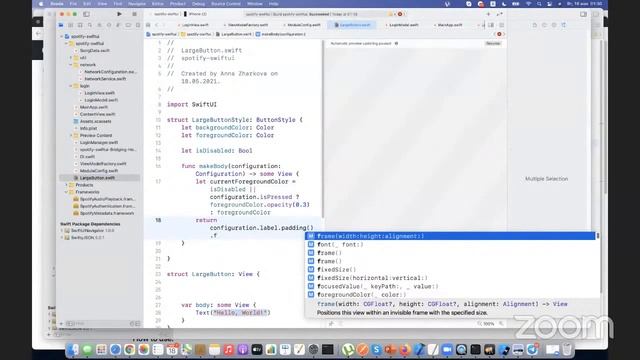Screen dimensions: 640x360
Task: Expand the util folder
Action: point(71,58)
